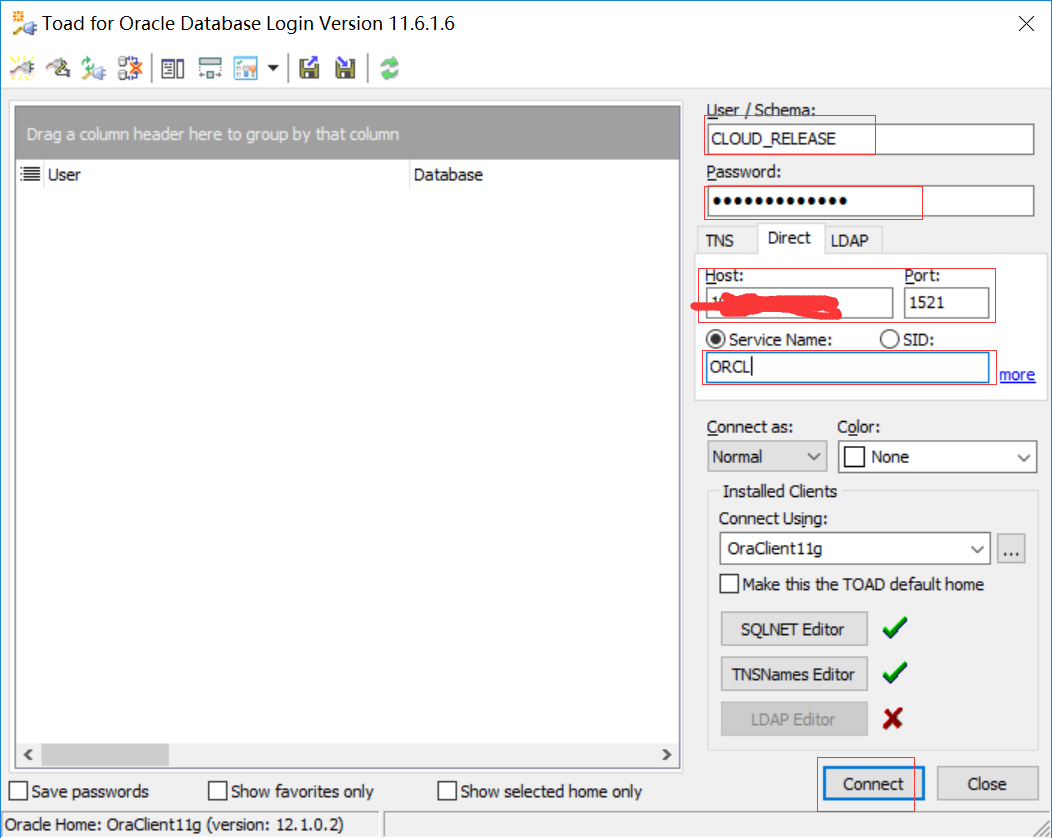
Task: Switch to the Direct tab
Action: pyautogui.click(x=789, y=238)
